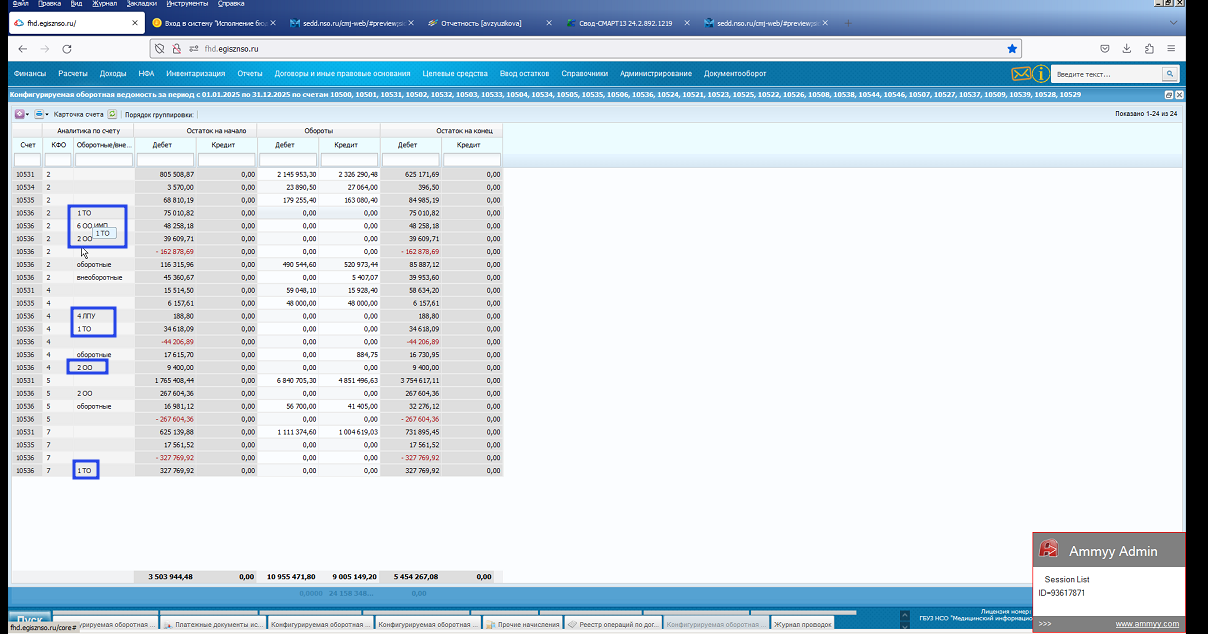Open the Инвентаризация menu

196,74
